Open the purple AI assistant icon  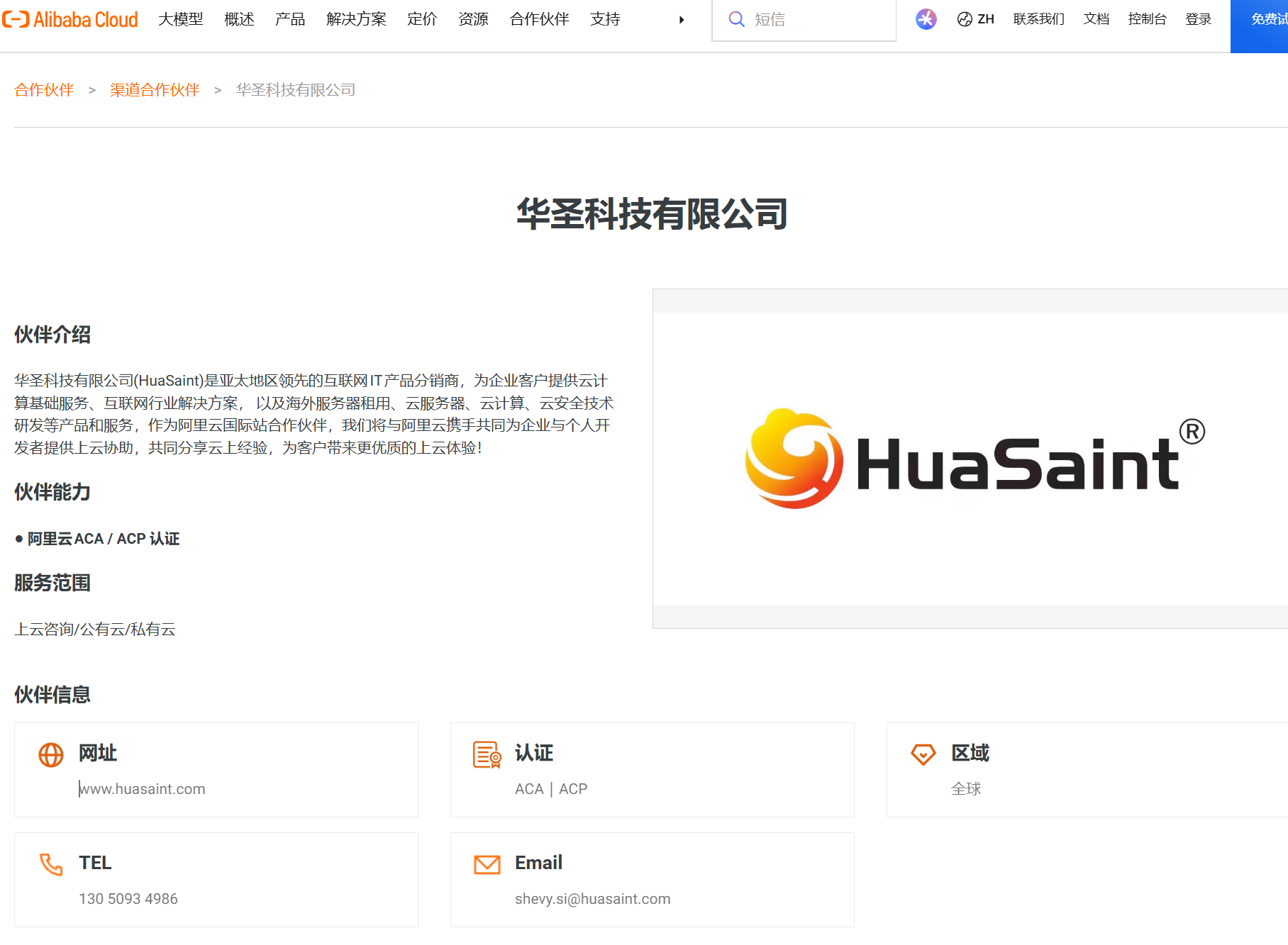tap(926, 19)
